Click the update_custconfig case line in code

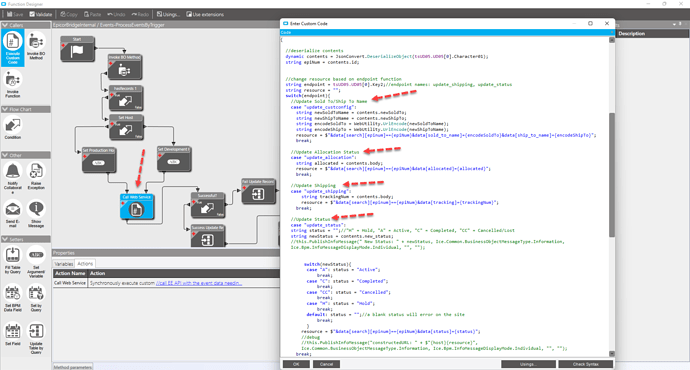click(x=323, y=107)
